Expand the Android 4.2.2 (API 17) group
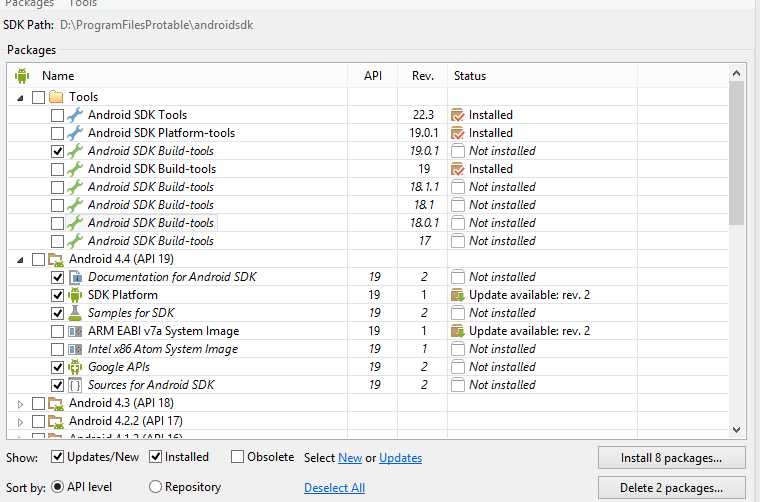 (20, 422)
